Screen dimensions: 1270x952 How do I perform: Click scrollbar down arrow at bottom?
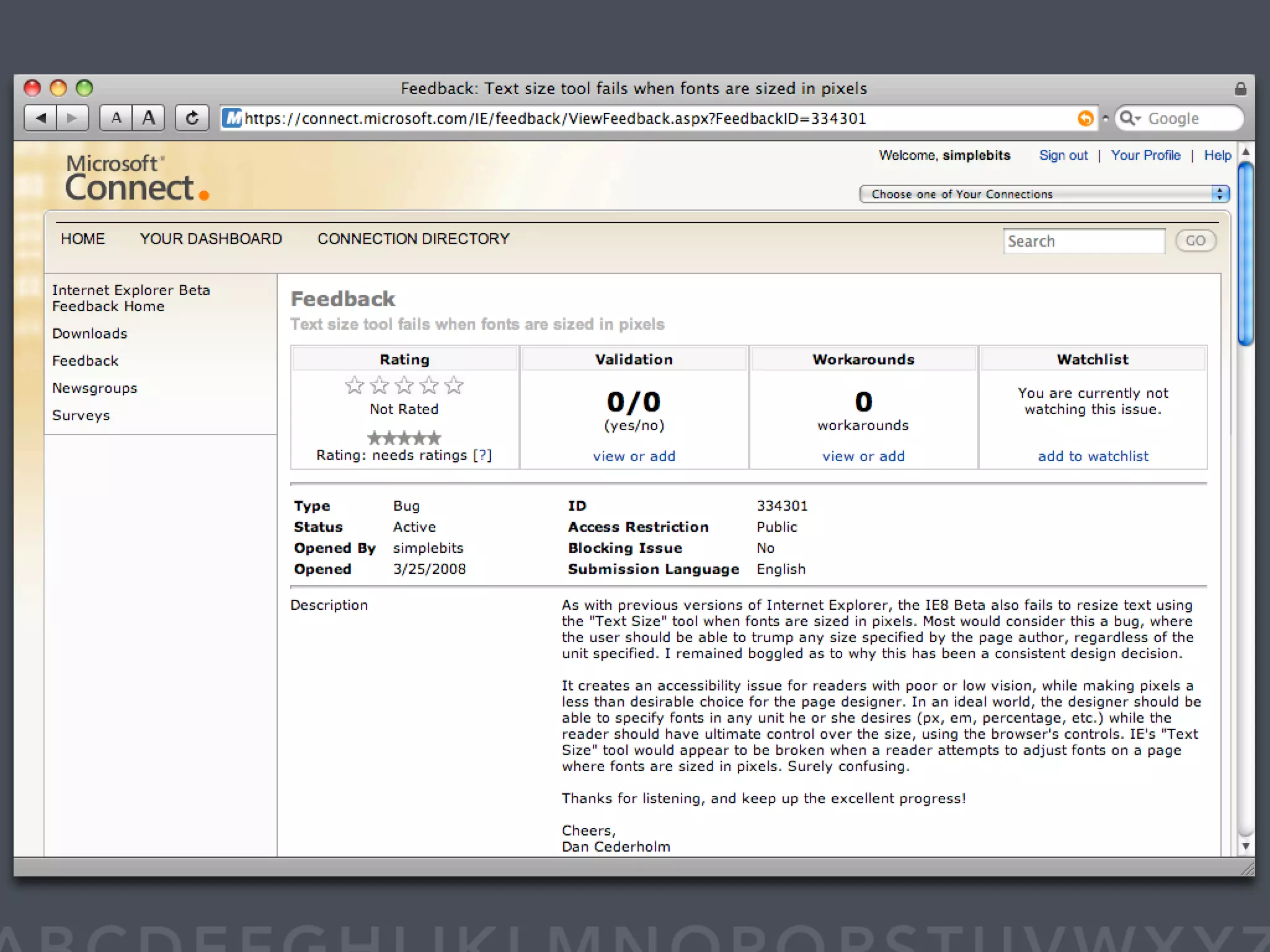[1245, 847]
